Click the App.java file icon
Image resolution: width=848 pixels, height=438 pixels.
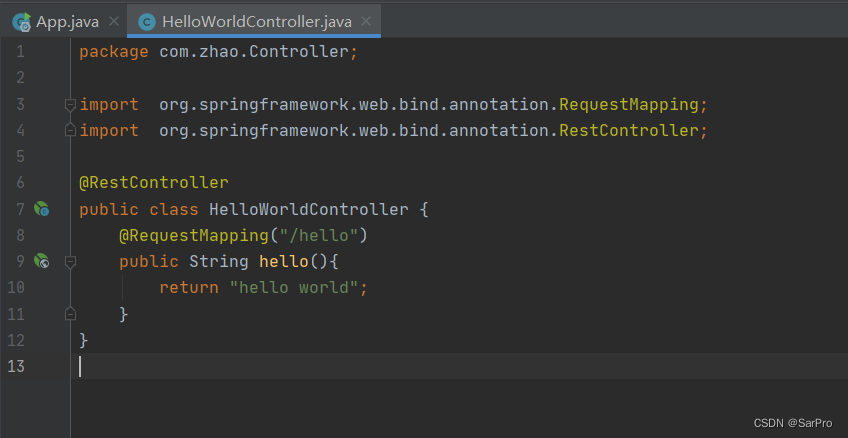[22, 22]
